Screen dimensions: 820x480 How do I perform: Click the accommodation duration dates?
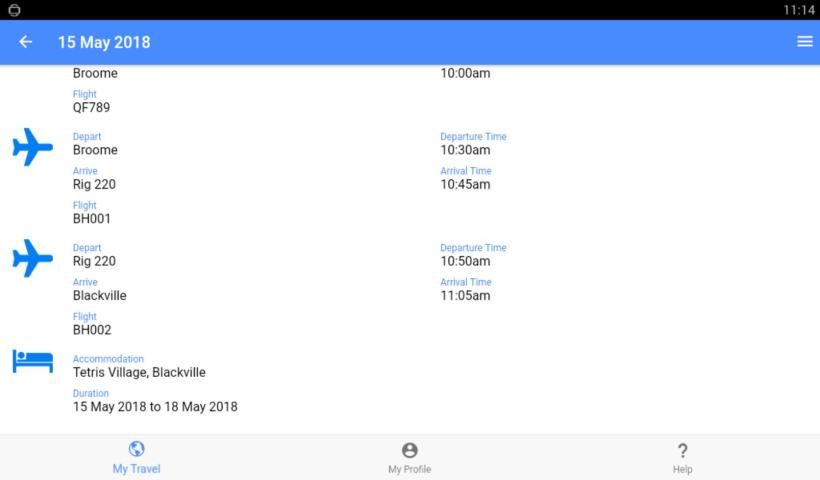click(155, 407)
